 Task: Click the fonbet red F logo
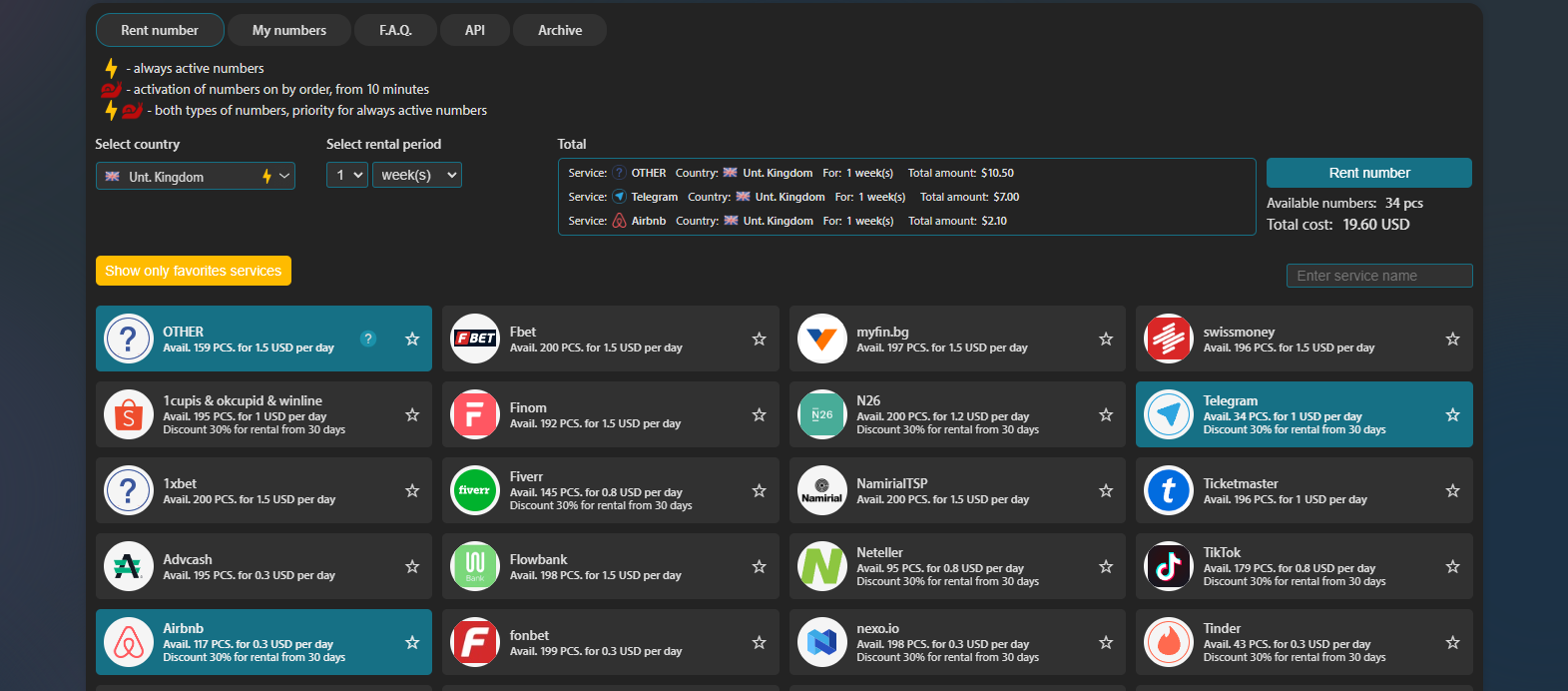tap(475, 642)
